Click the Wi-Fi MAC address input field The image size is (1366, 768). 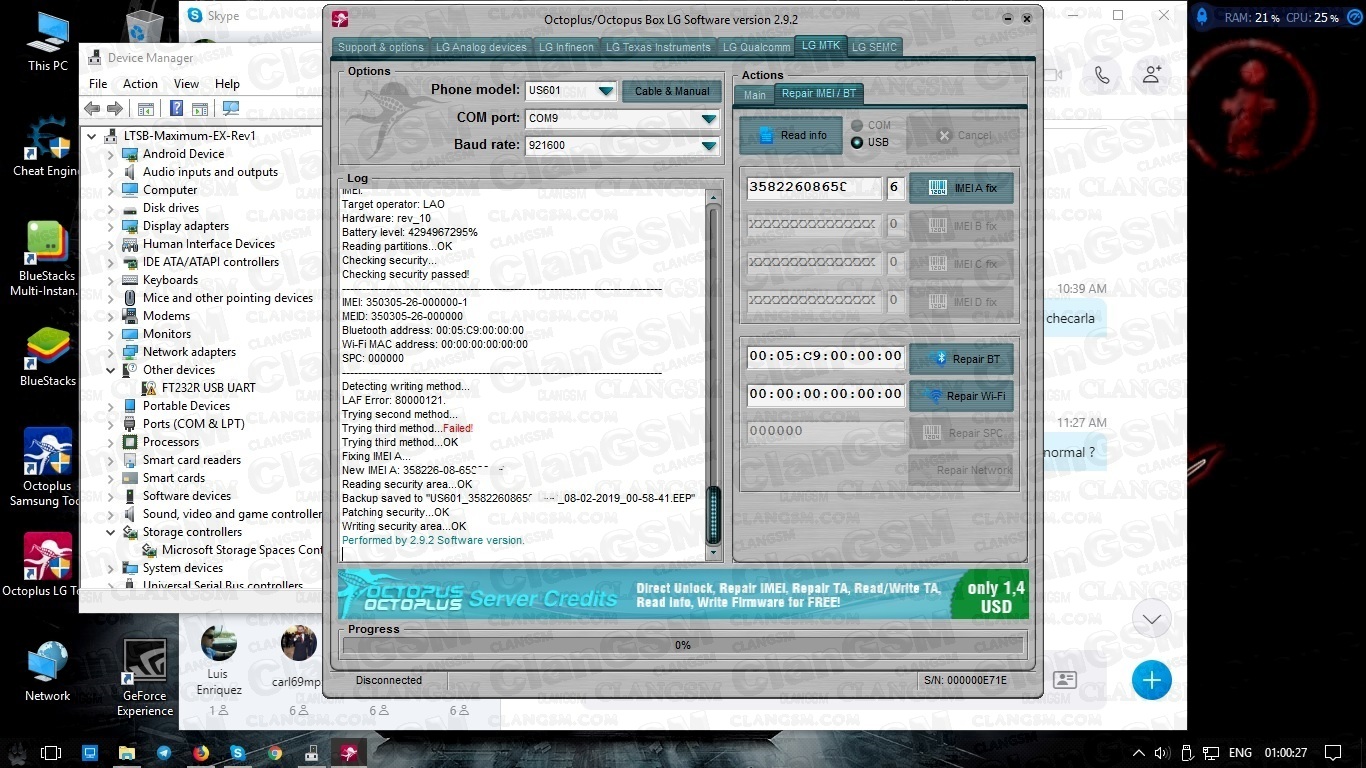click(825, 394)
